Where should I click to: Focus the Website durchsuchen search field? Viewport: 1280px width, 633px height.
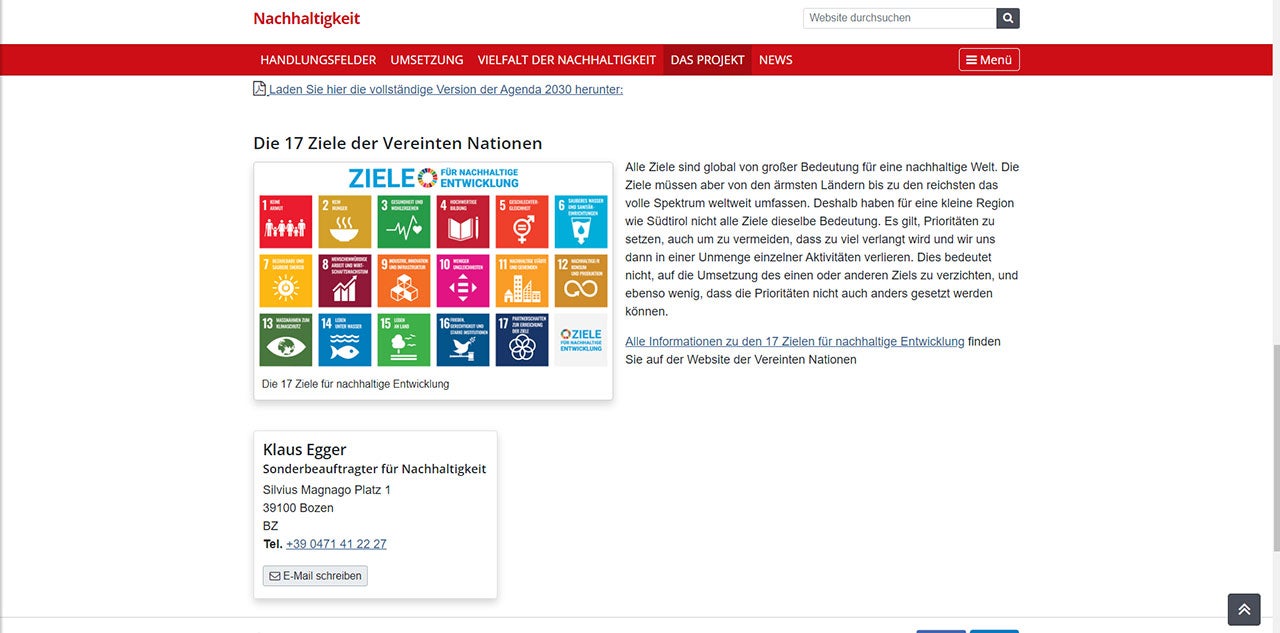coord(900,18)
